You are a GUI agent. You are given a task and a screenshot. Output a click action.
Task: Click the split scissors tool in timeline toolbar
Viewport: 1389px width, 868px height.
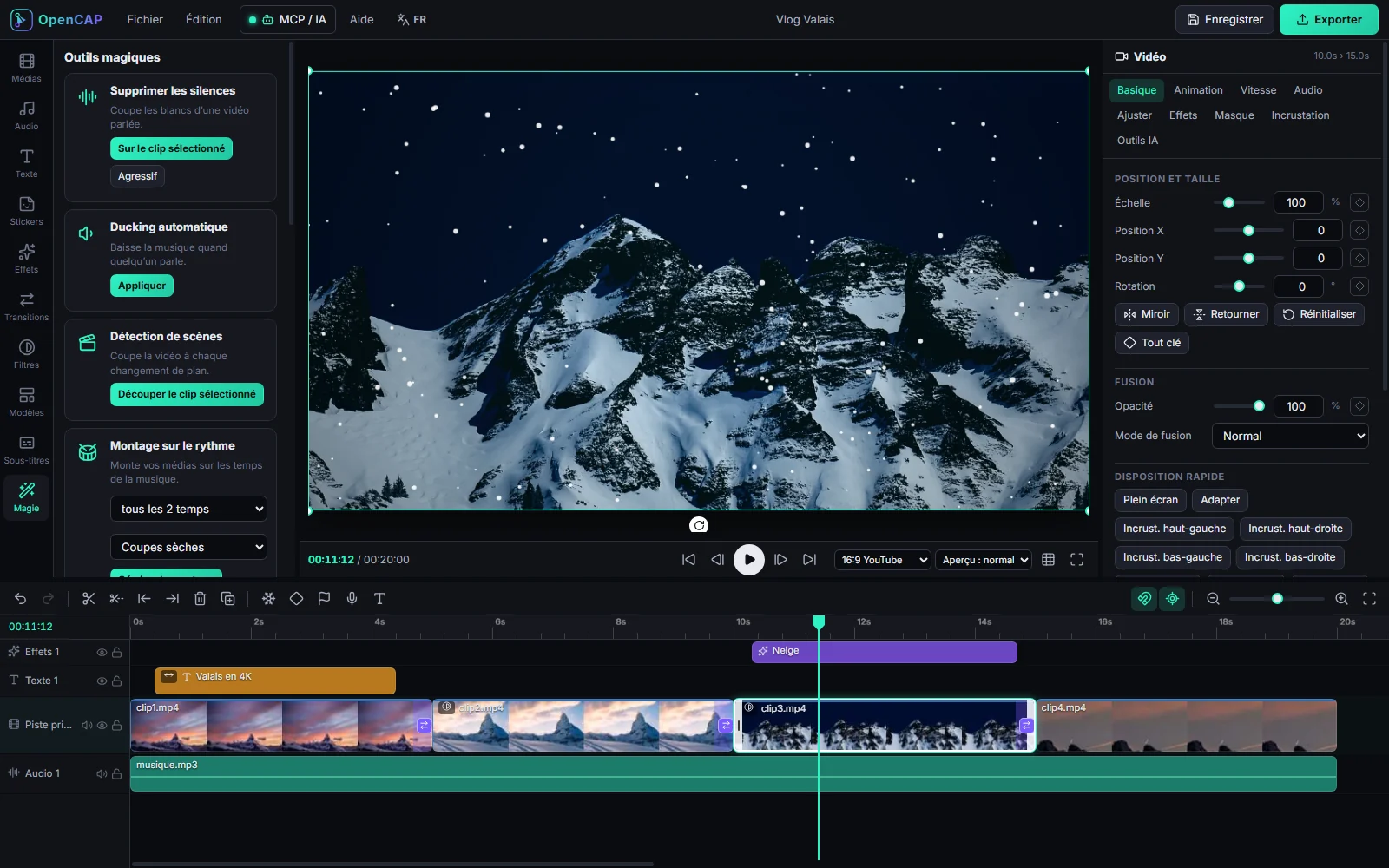(89, 599)
